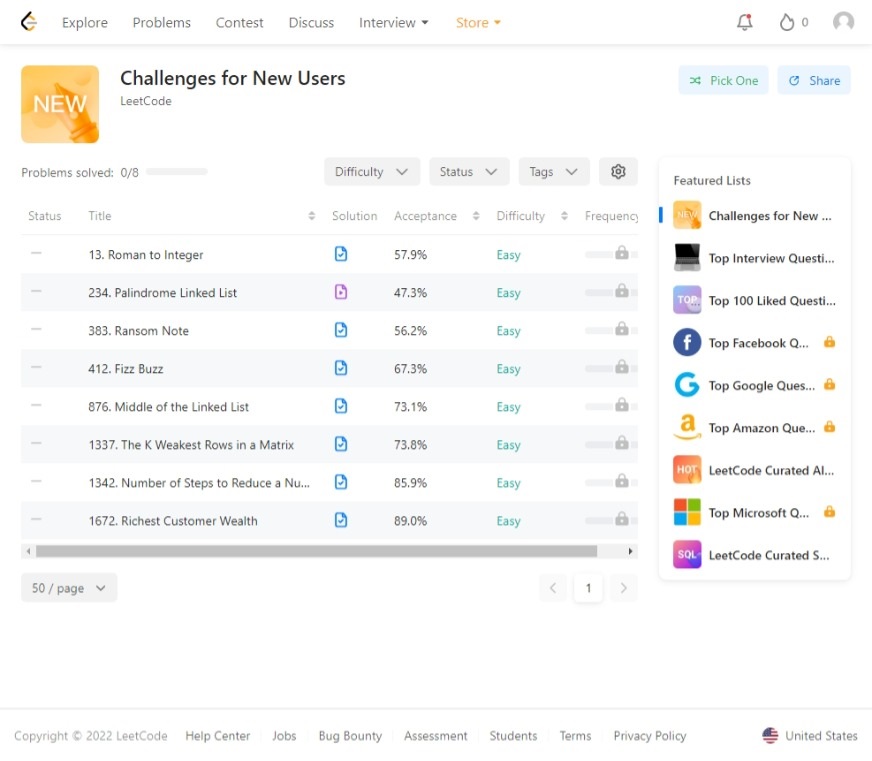Image resolution: width=872 pixels, height=761 pixels.
Task: Click scrollbar right arrow
Action: [630, 551]
